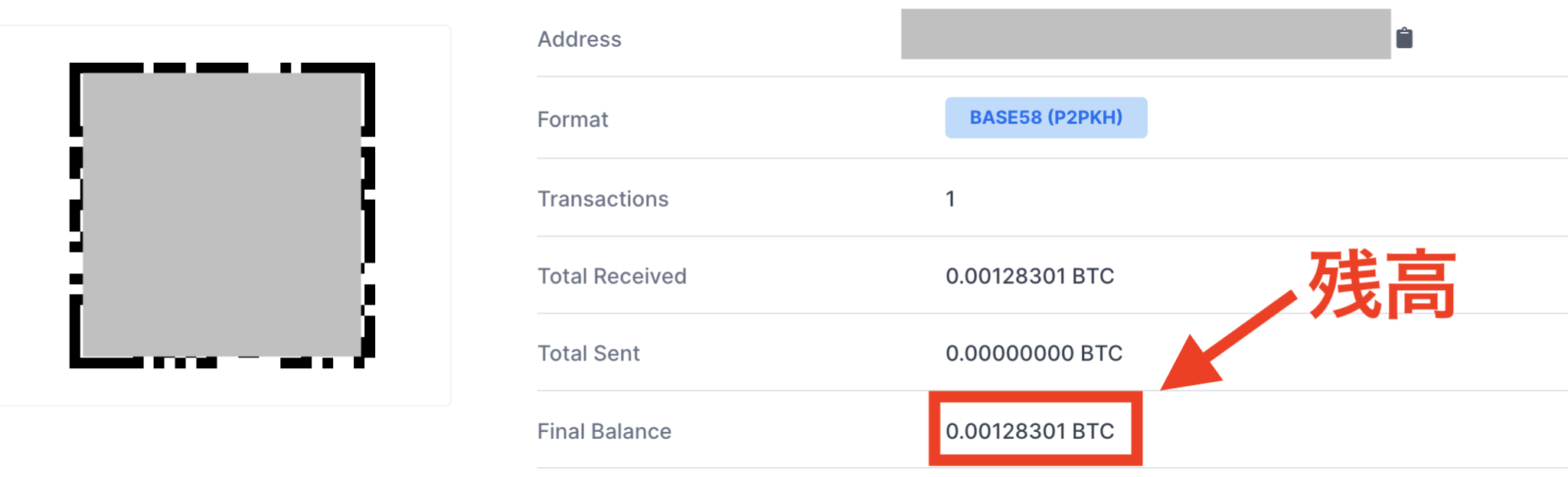The height and width of the screenshot is (477, 1568).
Task: Click the highlighted Final Balance value
Action: (1030, 431)
